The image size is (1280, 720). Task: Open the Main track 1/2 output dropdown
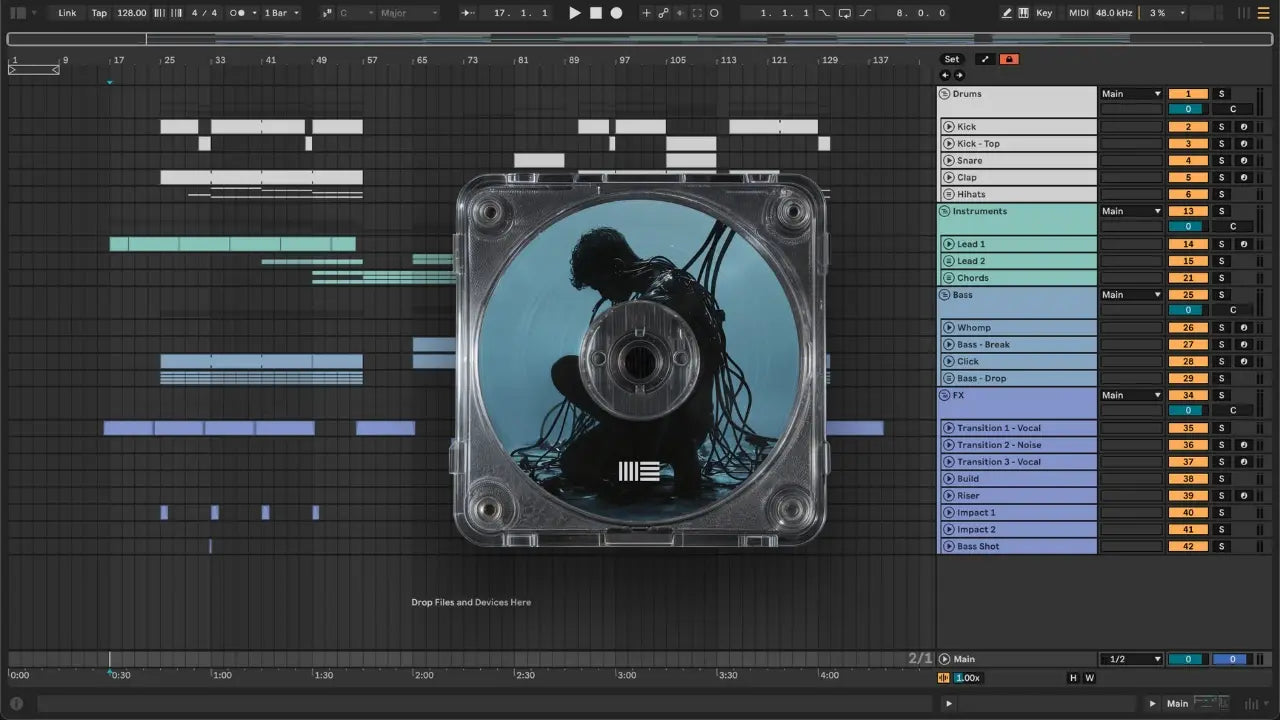[1131, 659]
